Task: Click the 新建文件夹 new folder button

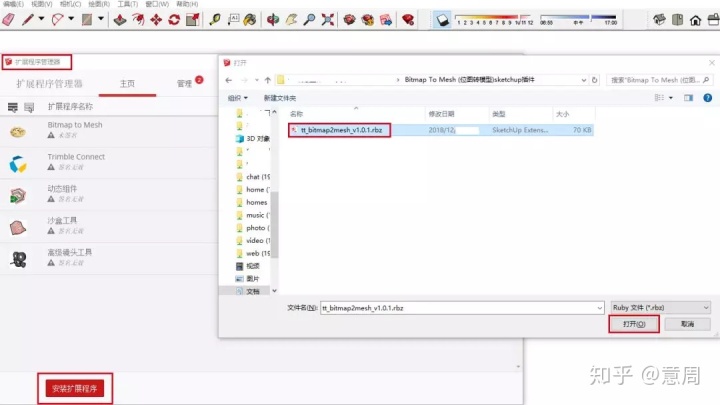Action: pos(280,98)
